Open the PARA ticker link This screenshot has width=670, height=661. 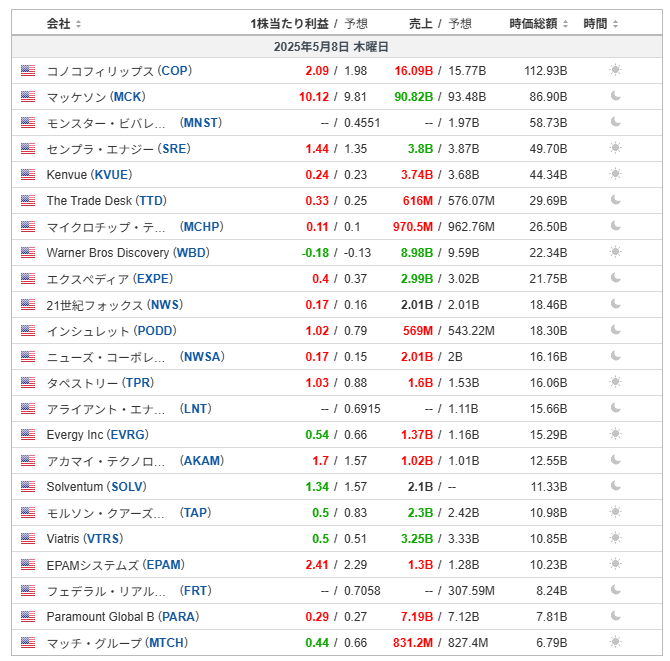[179, 617]
